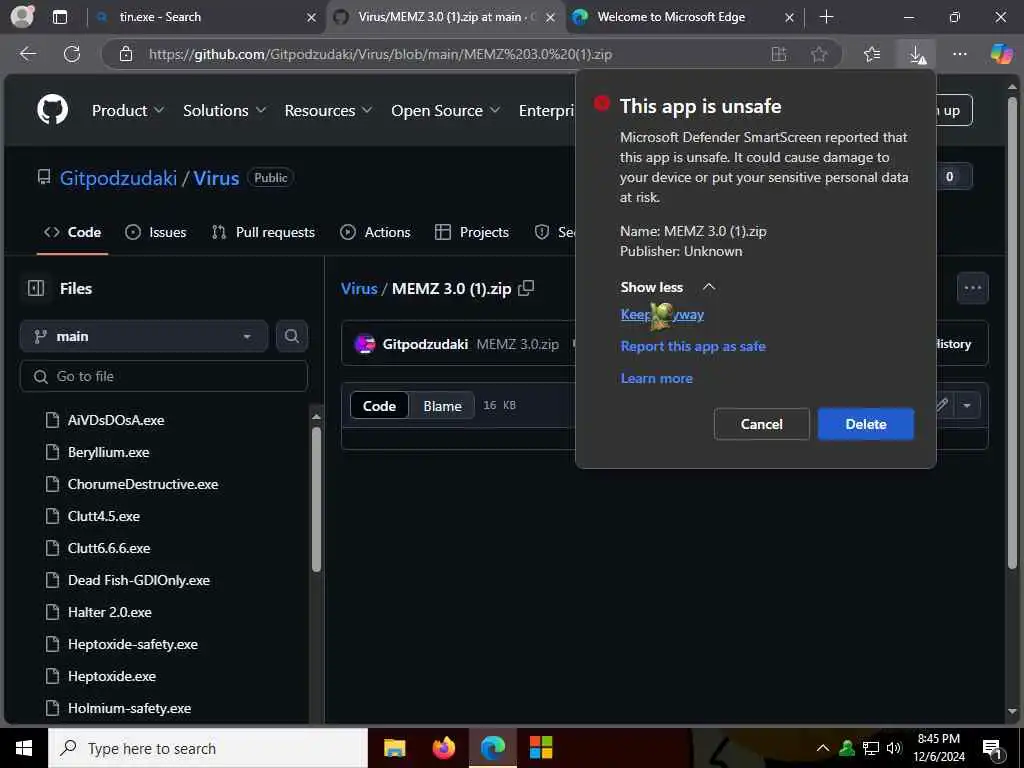Viewport: 1024px width, 768px height.
Task: Open Beryllium.exe file
Action: pyautogui.click(x=108, y=452)
